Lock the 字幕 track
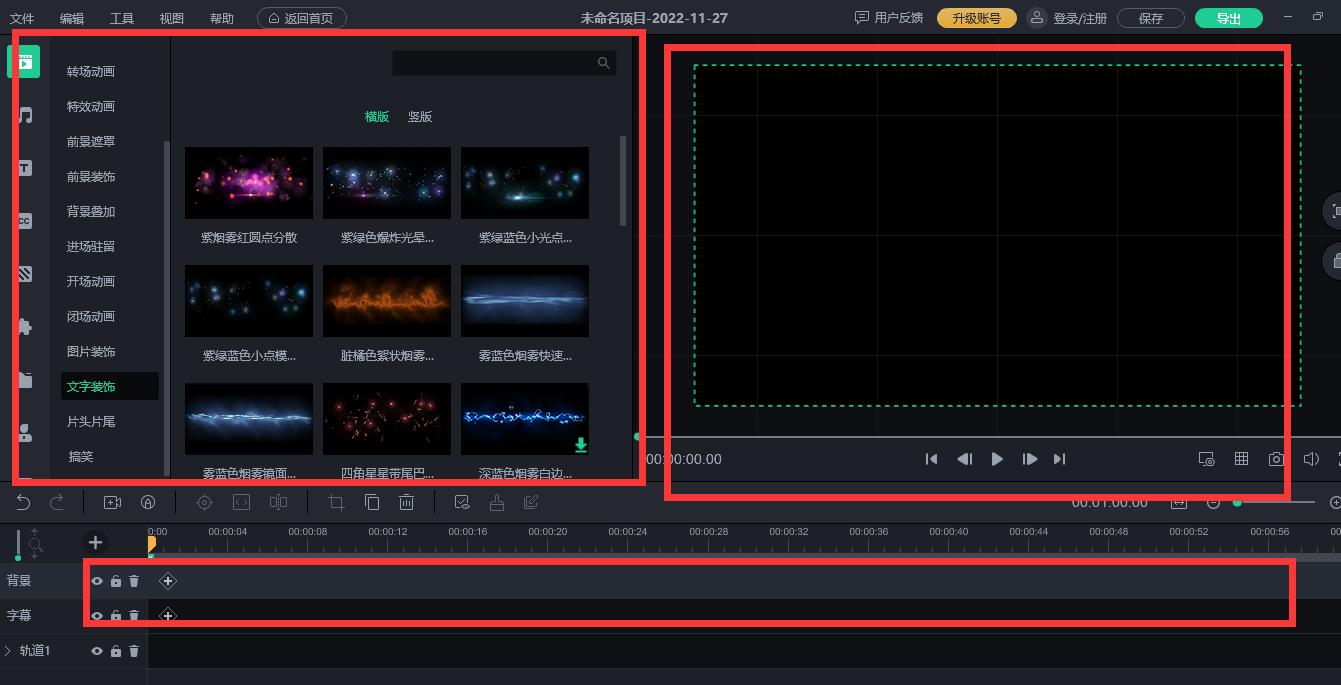Screen dimensions: 1341x685 [116, 615]
